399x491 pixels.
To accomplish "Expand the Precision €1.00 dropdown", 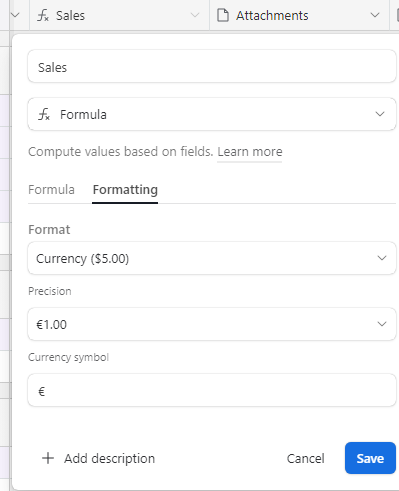I will 212,324.
